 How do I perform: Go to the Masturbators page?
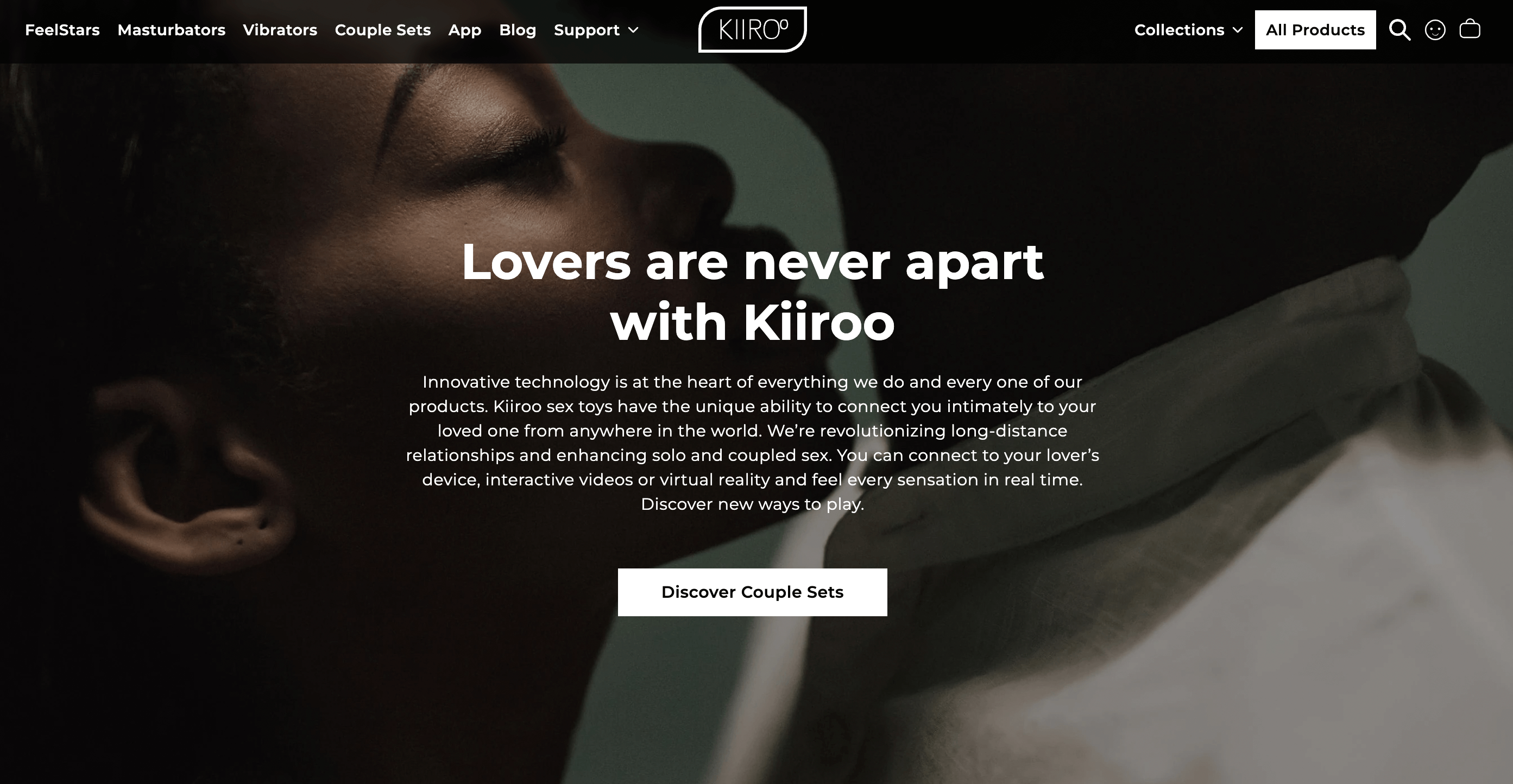(x=172, y=30)
